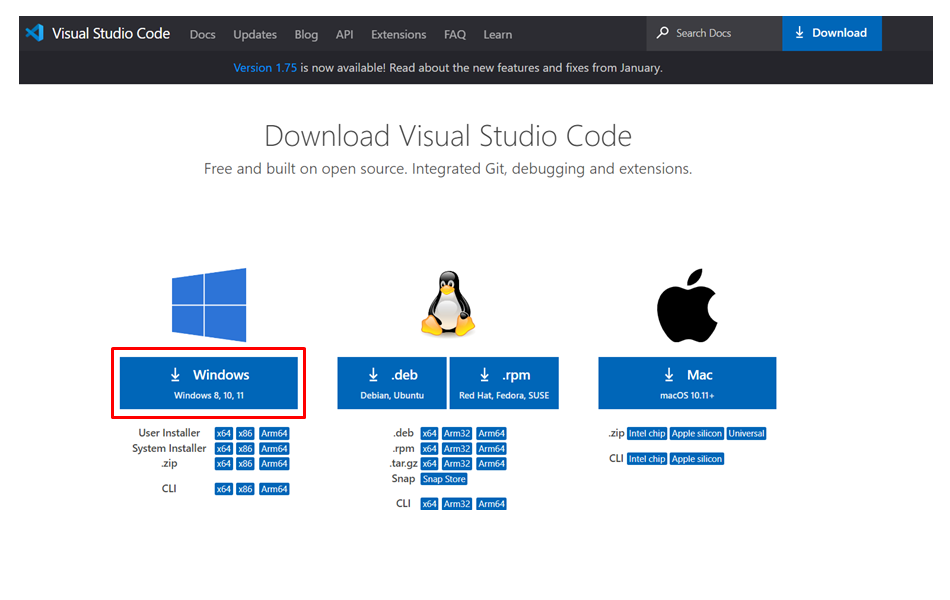The width and height of the screenshot is (950, 600).
Task: Select User Installer x86 for Windows
Action: [x=245, y=433]
